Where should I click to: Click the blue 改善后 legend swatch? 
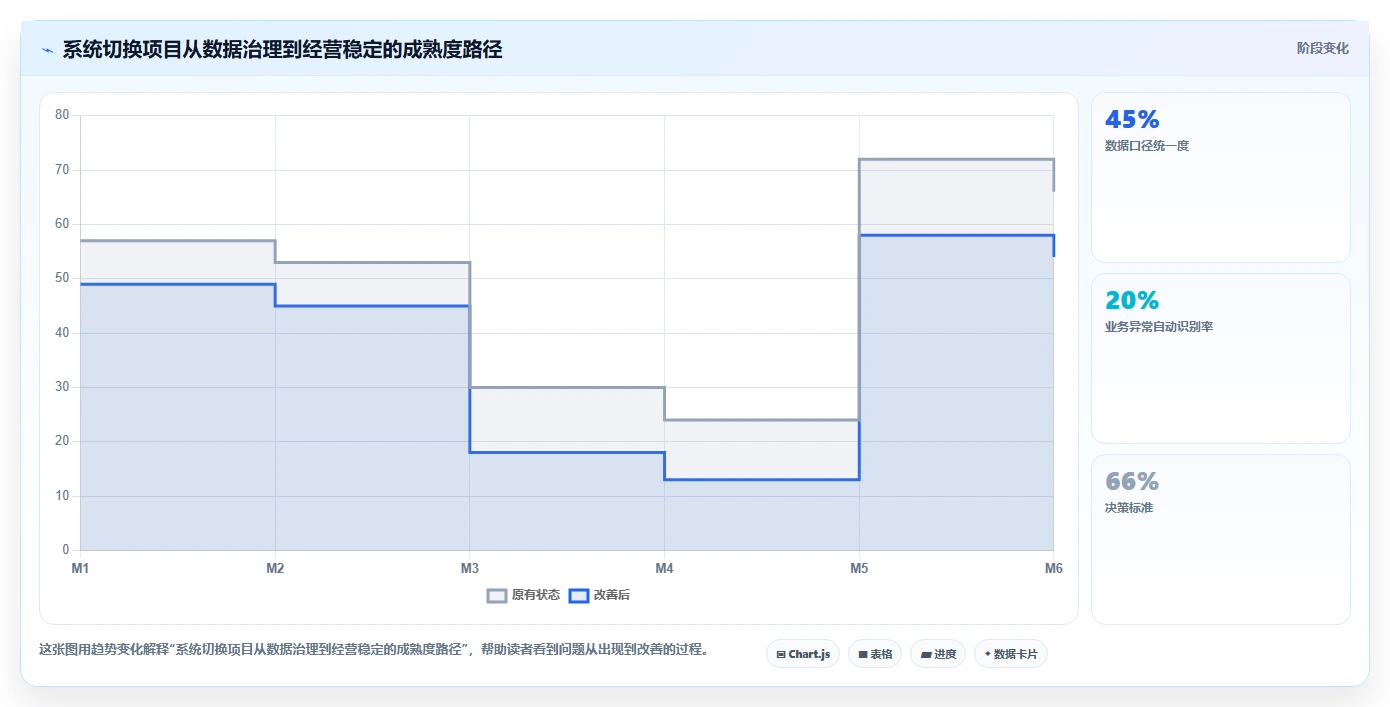pyautogui.click(x=578, y=595)
